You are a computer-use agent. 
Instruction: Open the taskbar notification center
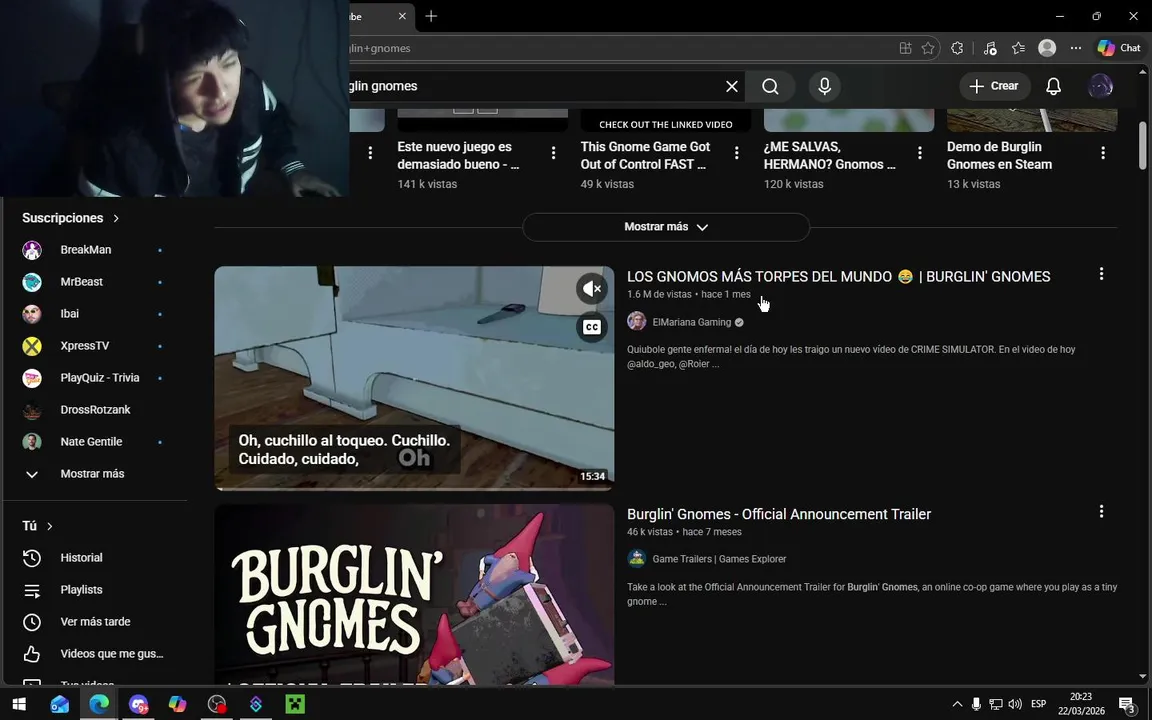(x=1128, y=705)
